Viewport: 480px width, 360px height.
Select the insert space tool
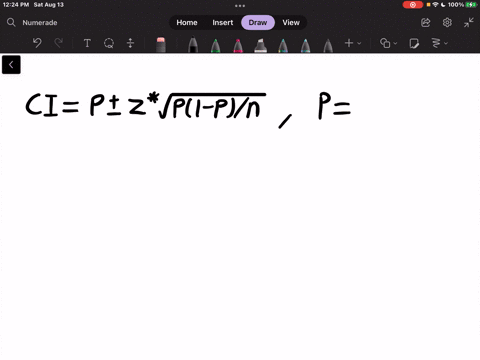pos(130,43)
